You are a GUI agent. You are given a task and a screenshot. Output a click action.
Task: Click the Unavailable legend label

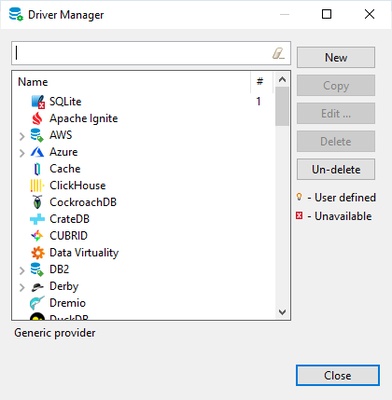click(343, 216)
